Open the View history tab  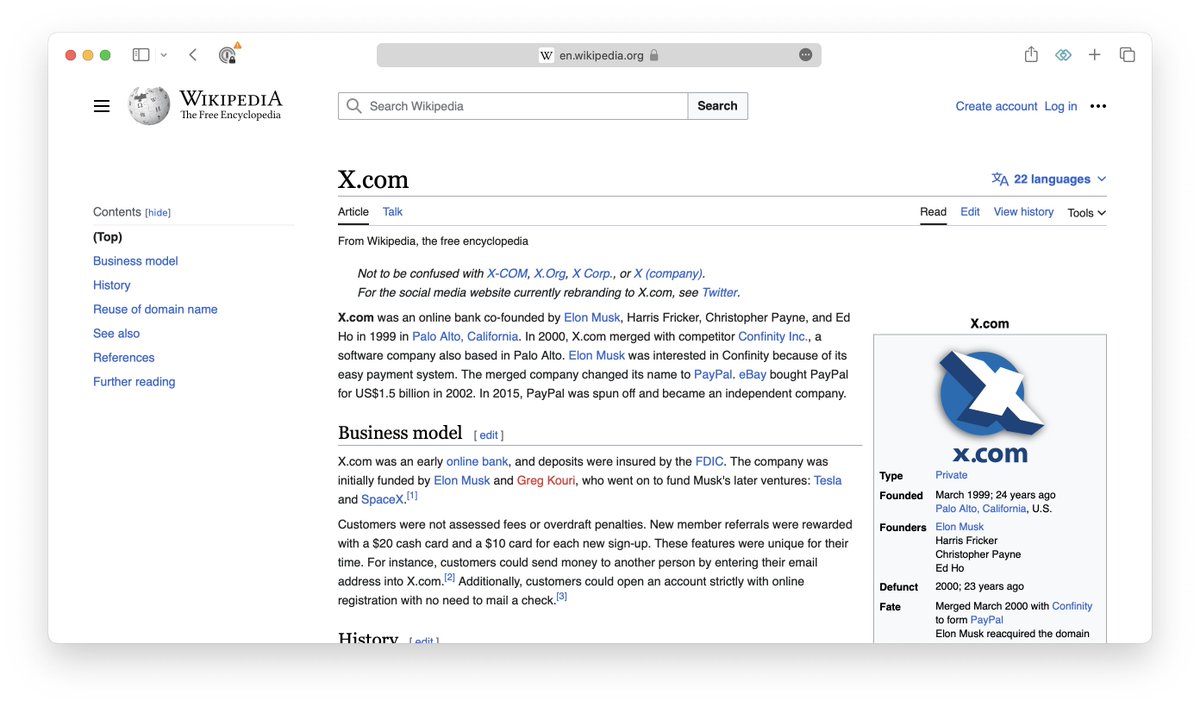point(1024,212)
